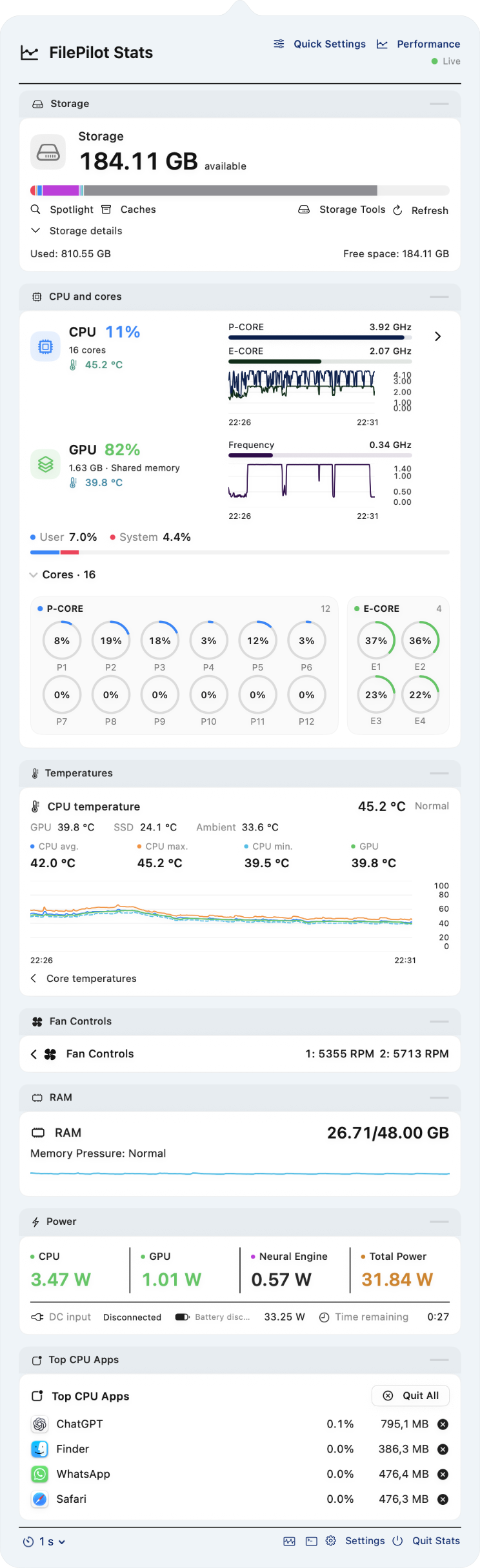Screen dimensions: 480x1568
Task: Collapse the Storage section header
Action: pos(439,104)
